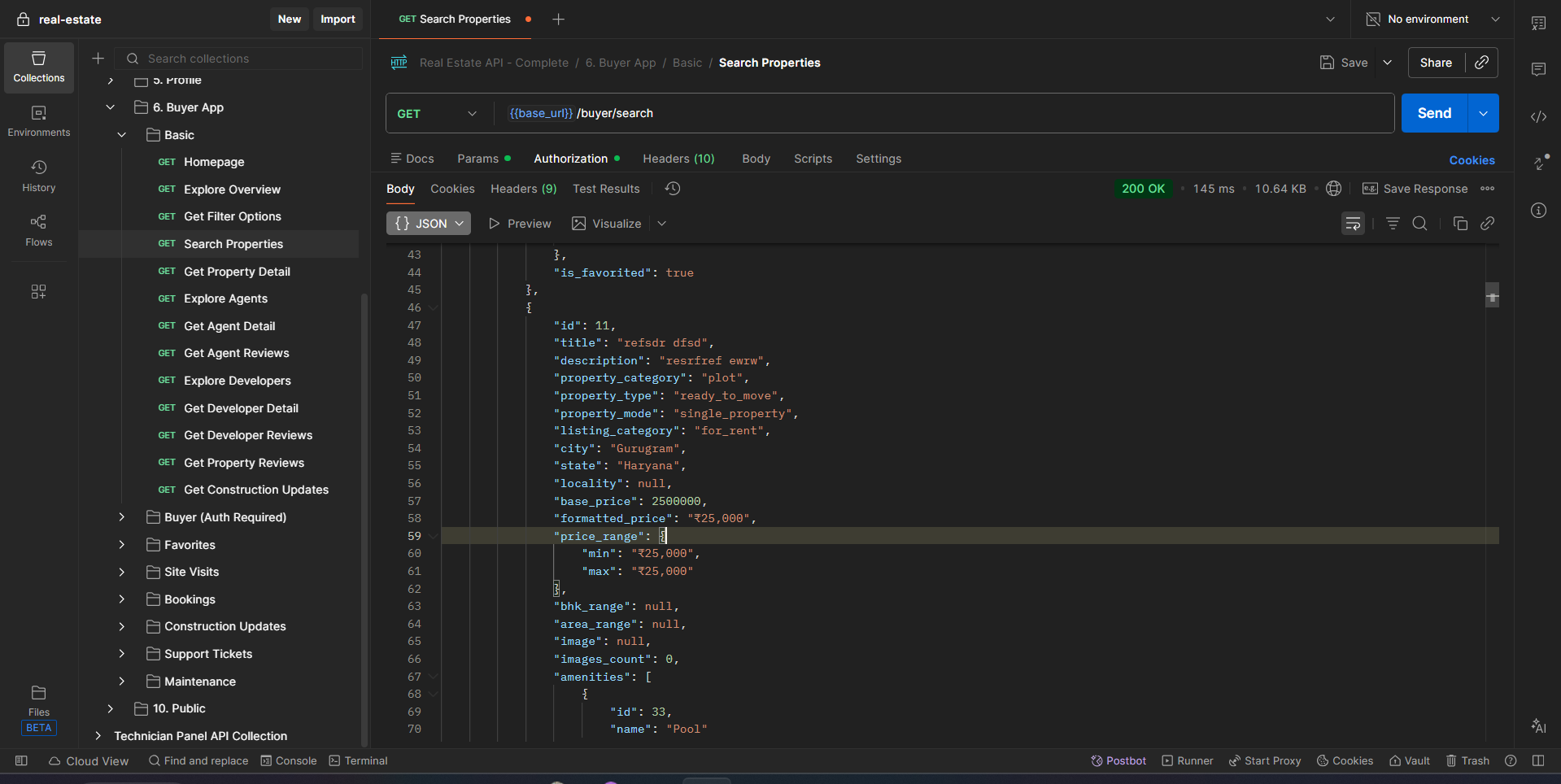Click the filter response icon
This screenshot has height=784, width=1561.
tap(1393, 224)
